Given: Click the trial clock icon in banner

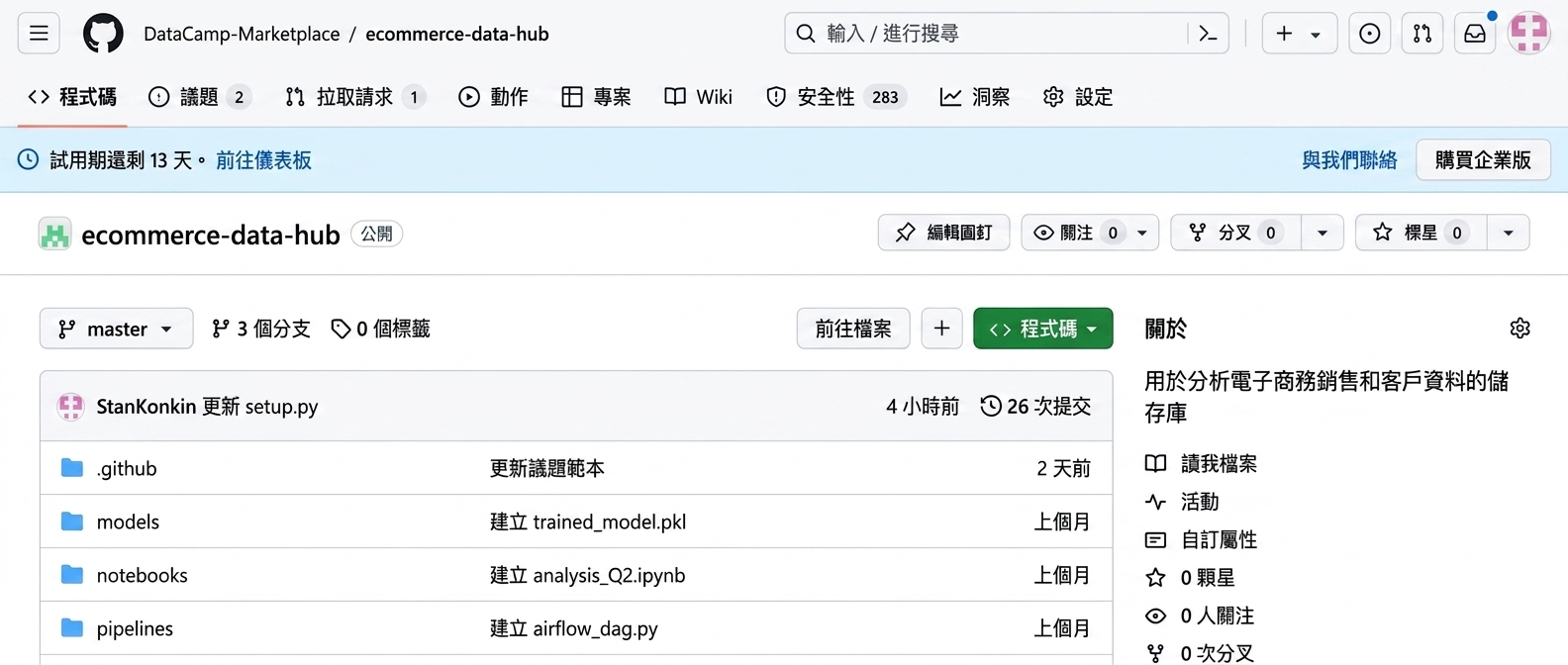Looking at the screenshot, I should pos(29,159).
